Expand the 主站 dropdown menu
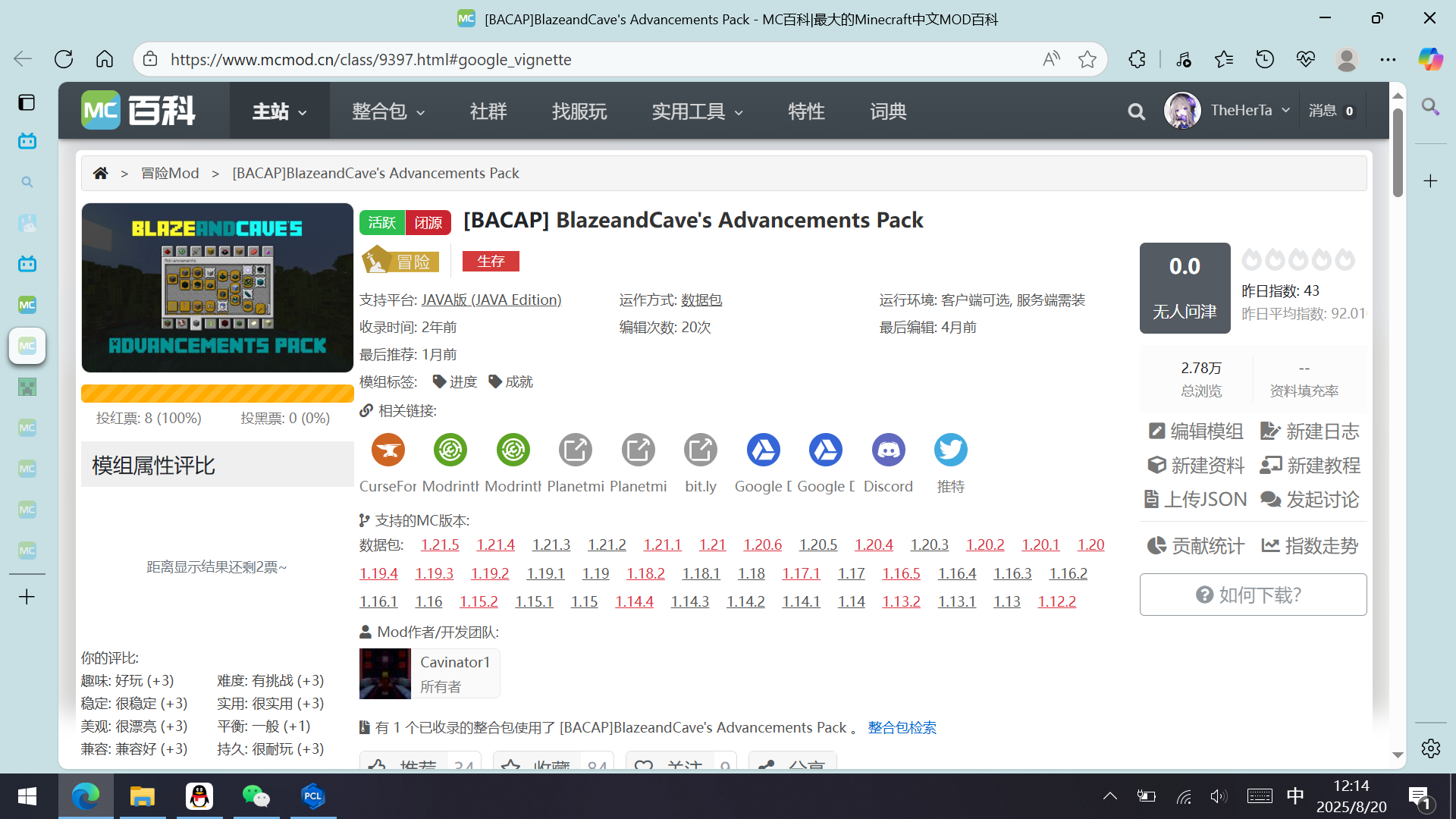This screenshot has height=819, width=1456. point(279,111)
